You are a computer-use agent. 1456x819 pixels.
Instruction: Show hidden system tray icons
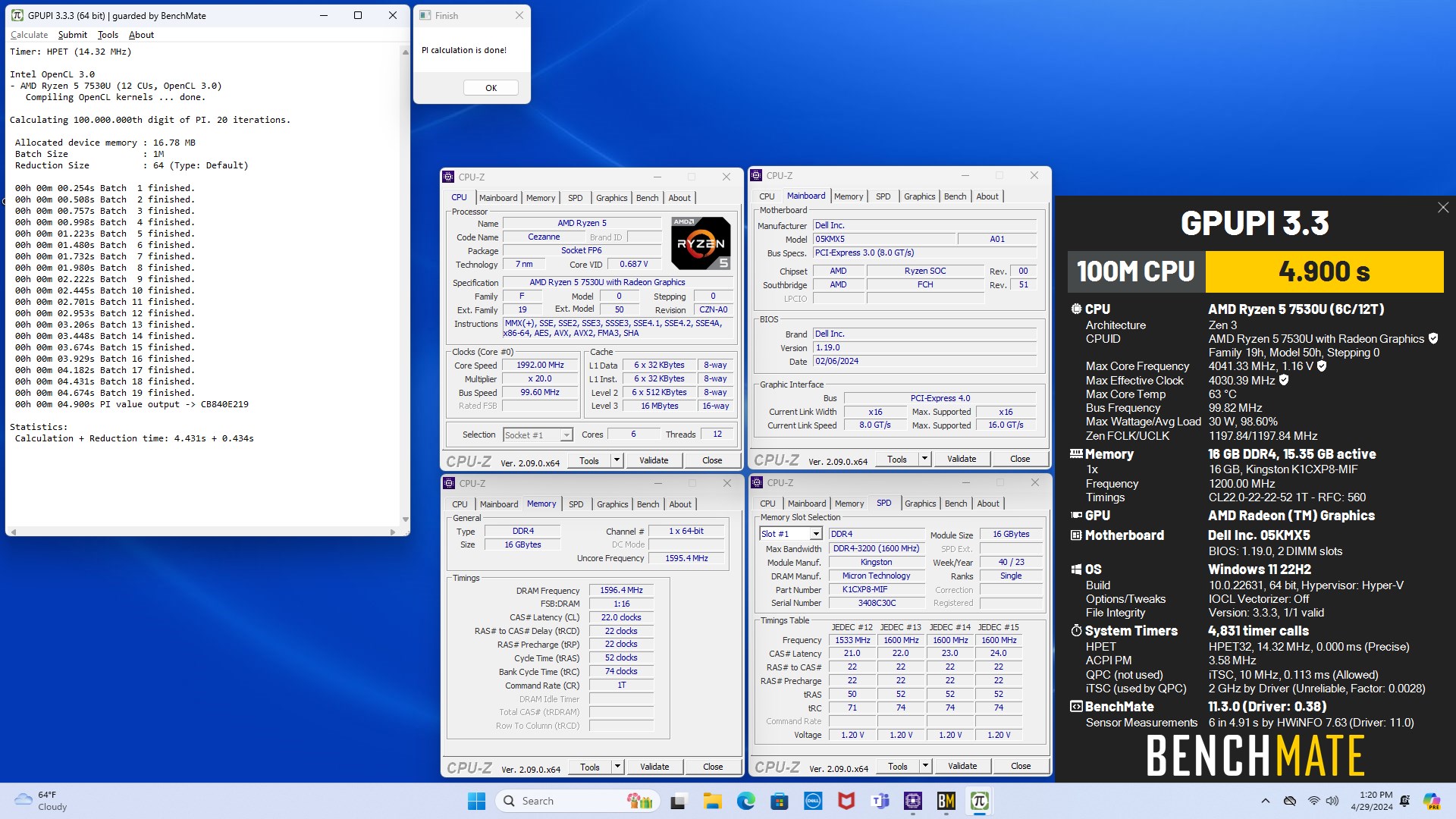click(x=1265, y=801)
